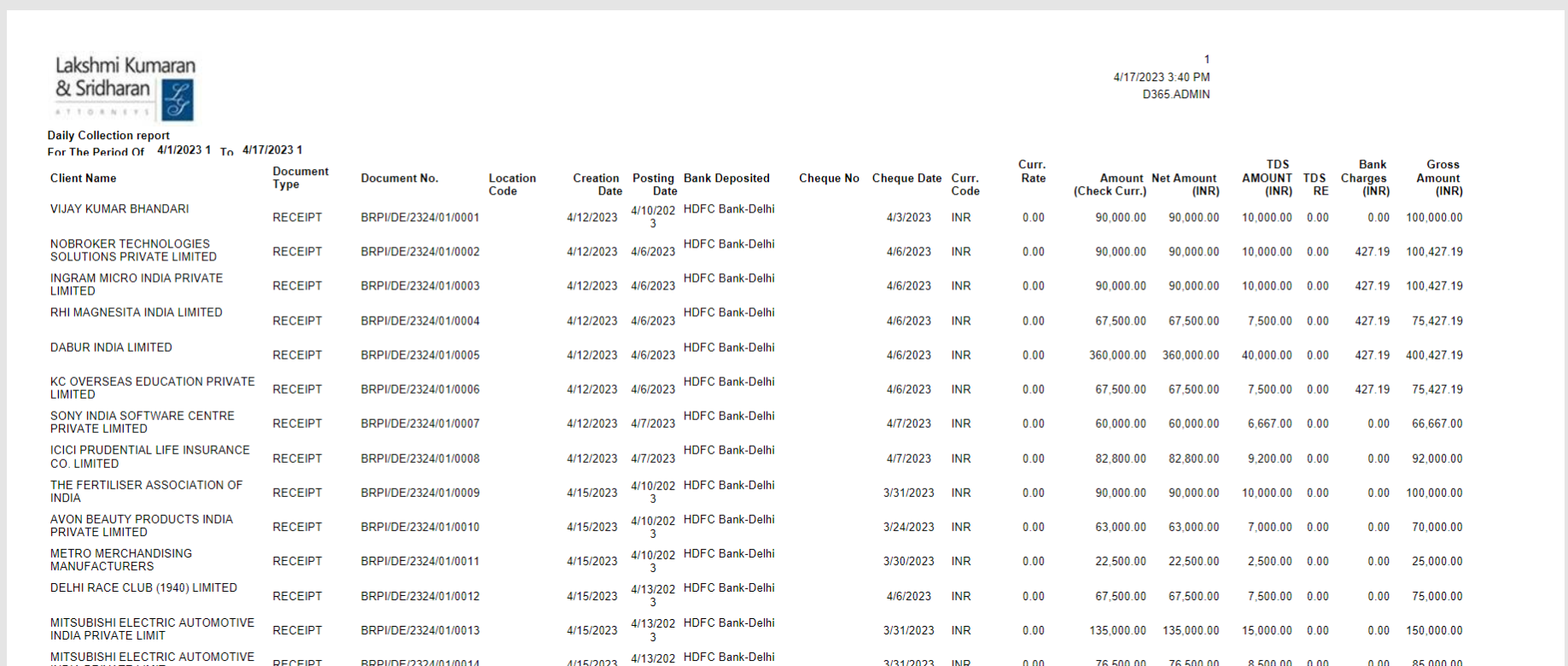Select TDS amount 6,667.00 in Sony row
This screenshot has width=1568, height=666.
1269,424
